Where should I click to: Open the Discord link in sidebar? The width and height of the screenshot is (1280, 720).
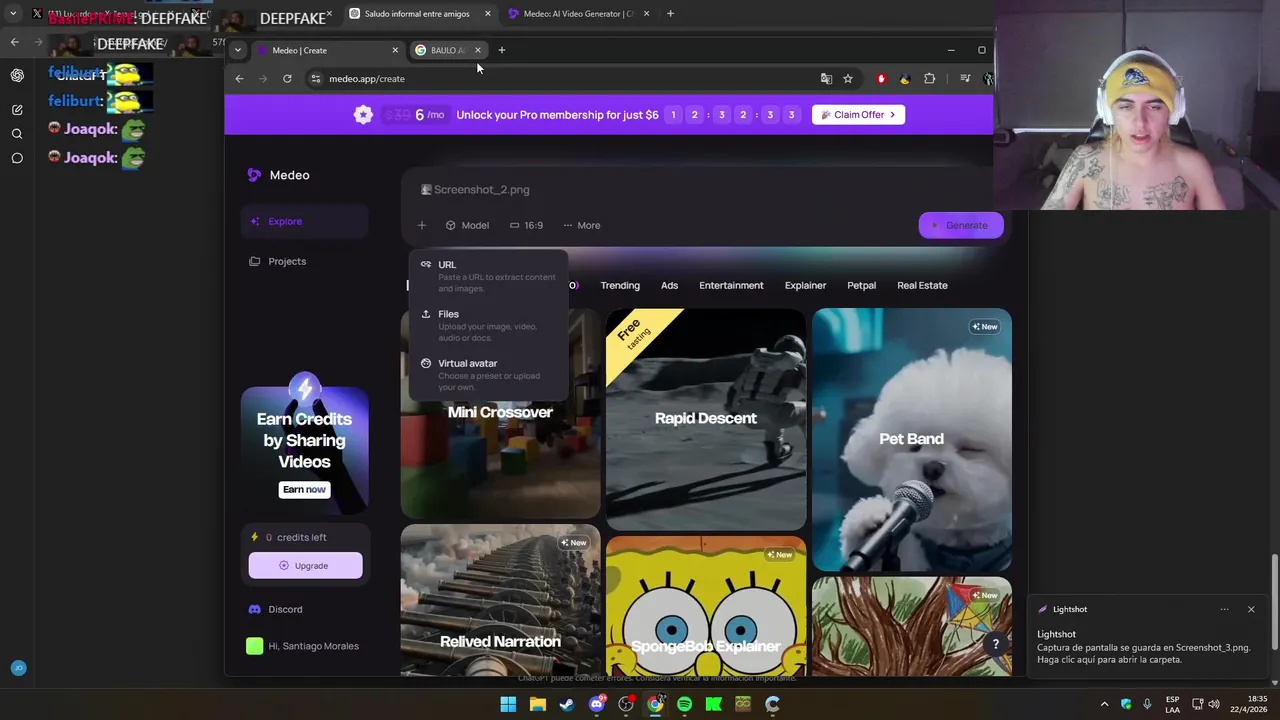point(275,609)
